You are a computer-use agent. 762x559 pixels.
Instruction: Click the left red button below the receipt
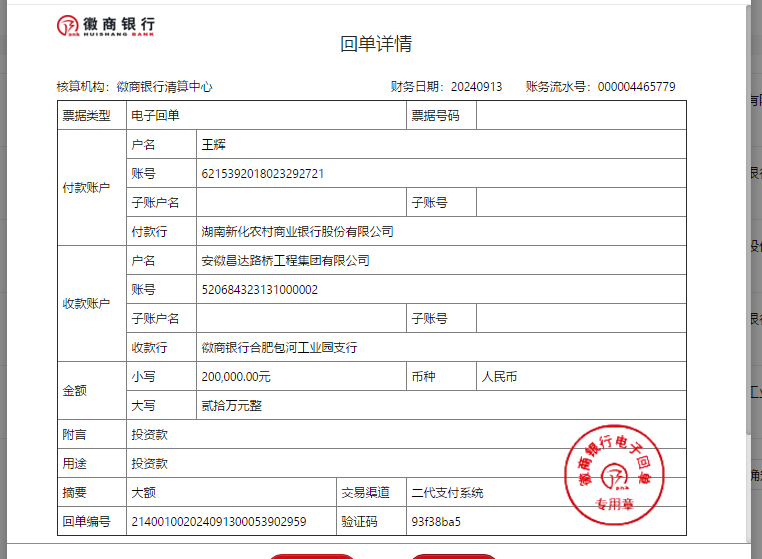click(310, 555)
